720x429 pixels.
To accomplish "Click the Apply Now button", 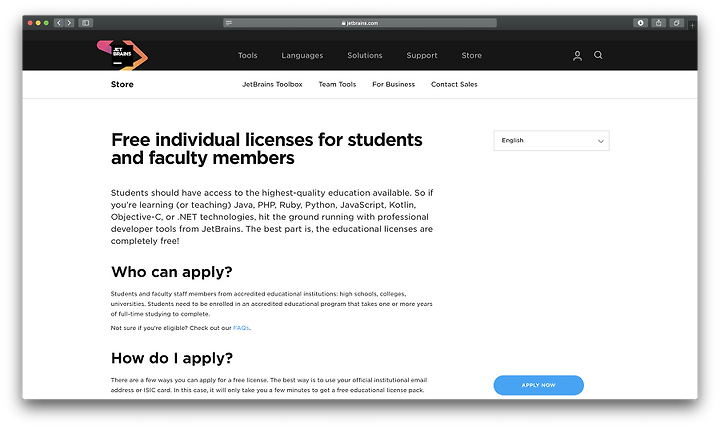I will click(x=539, y=385).
